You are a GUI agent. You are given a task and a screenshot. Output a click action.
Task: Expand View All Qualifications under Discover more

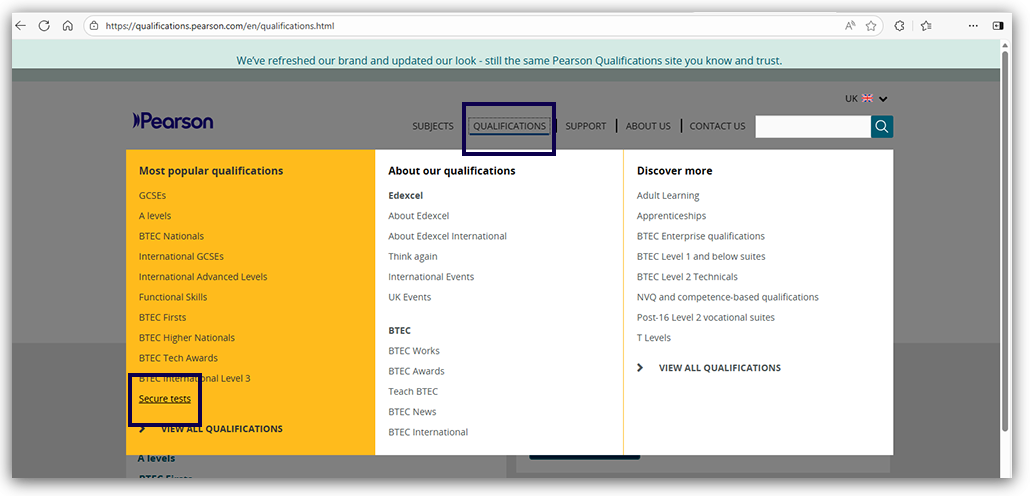tap(719, 368)
